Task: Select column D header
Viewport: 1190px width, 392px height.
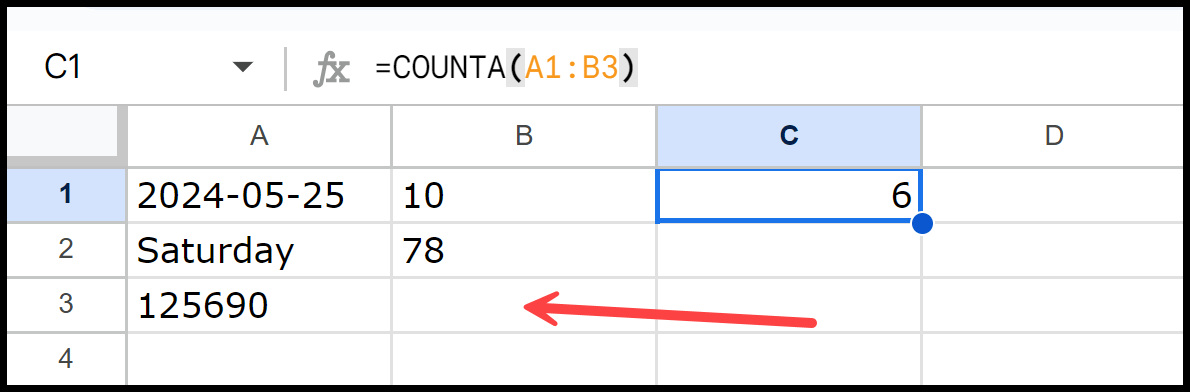Action: point(1053,136)
